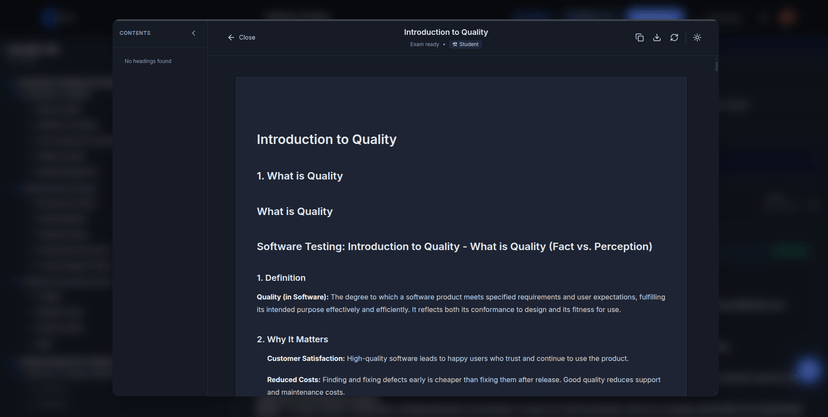The width and height of the screenshot is (828, 417).
Task: Click the Fact vs. Perception heading
Action: (454, 246)
